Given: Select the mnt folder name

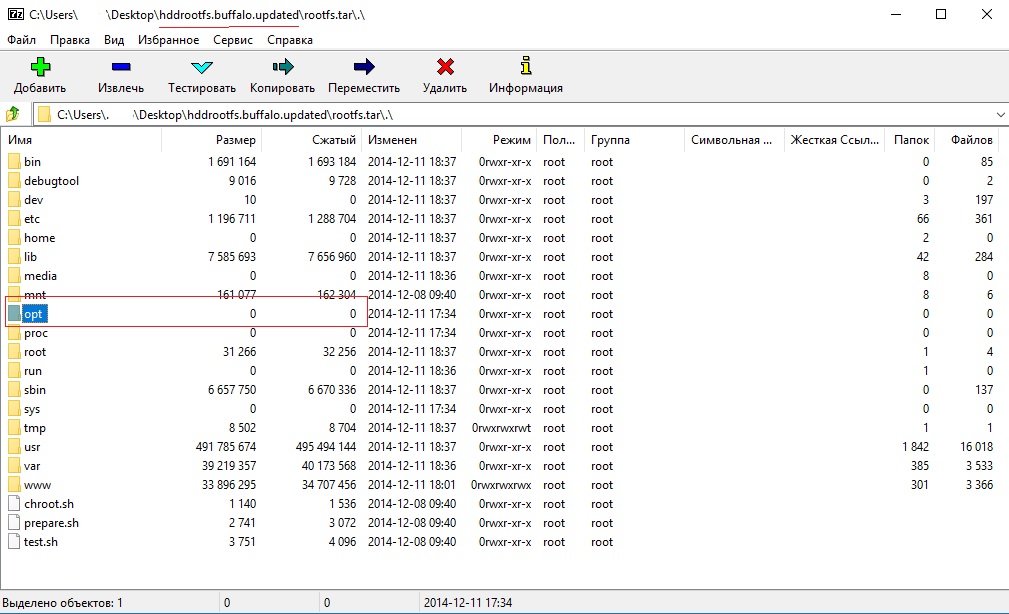Looking at the screenshot, I should (35, 295).
